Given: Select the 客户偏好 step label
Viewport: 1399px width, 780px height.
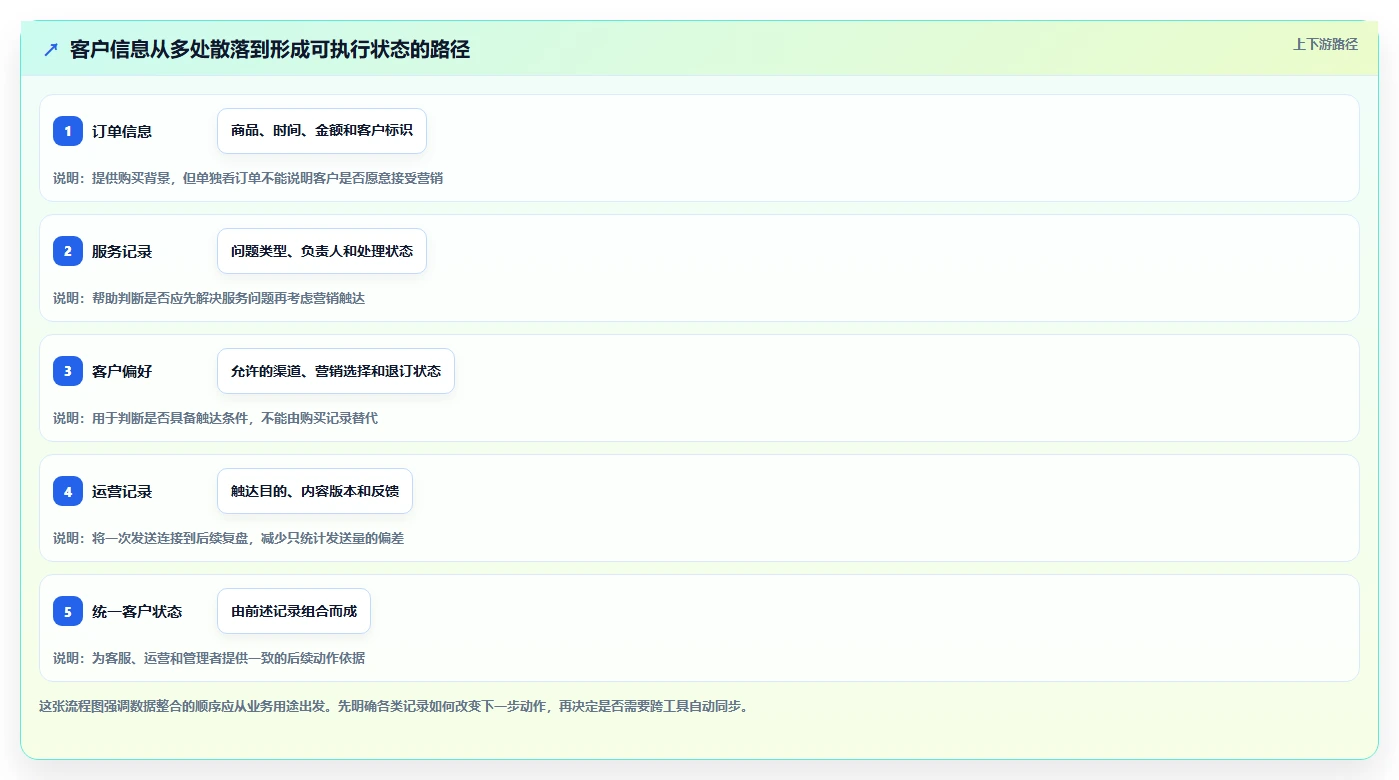Looking at the screenshot, I should pyautogui.click(x=122, y=371).
